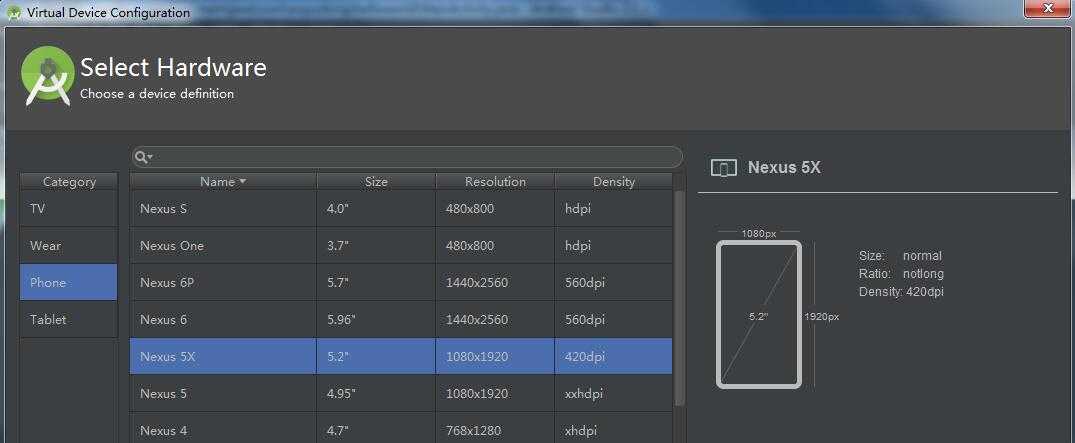Sort device list by Name column
The width and height of the screenshot is (1075, 443).
coord(223,182)
